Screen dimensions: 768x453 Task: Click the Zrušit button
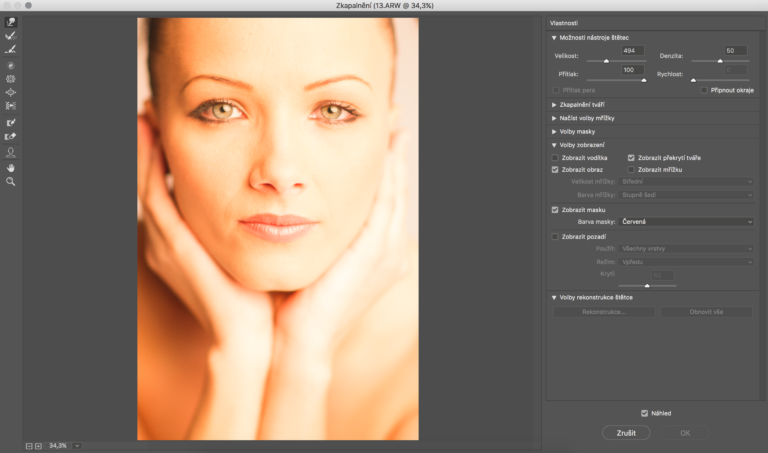tap(626, 433)
